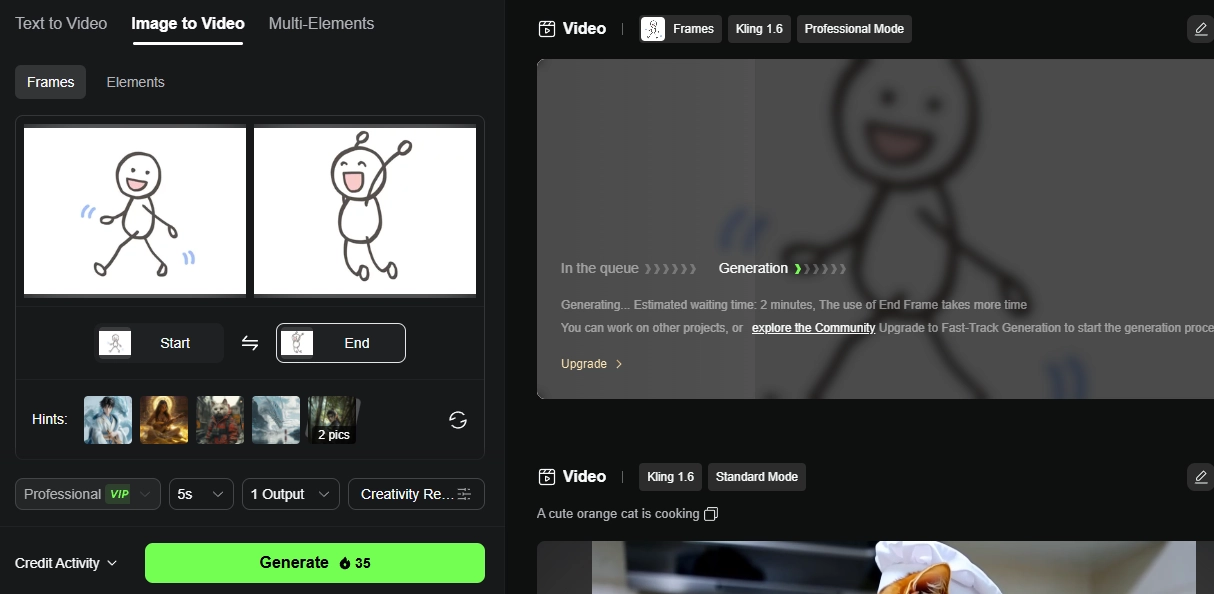This screenshot has width=1214, height=594.
Task: Open the Creativity Relevance settings icon
Action: (463, 493)
